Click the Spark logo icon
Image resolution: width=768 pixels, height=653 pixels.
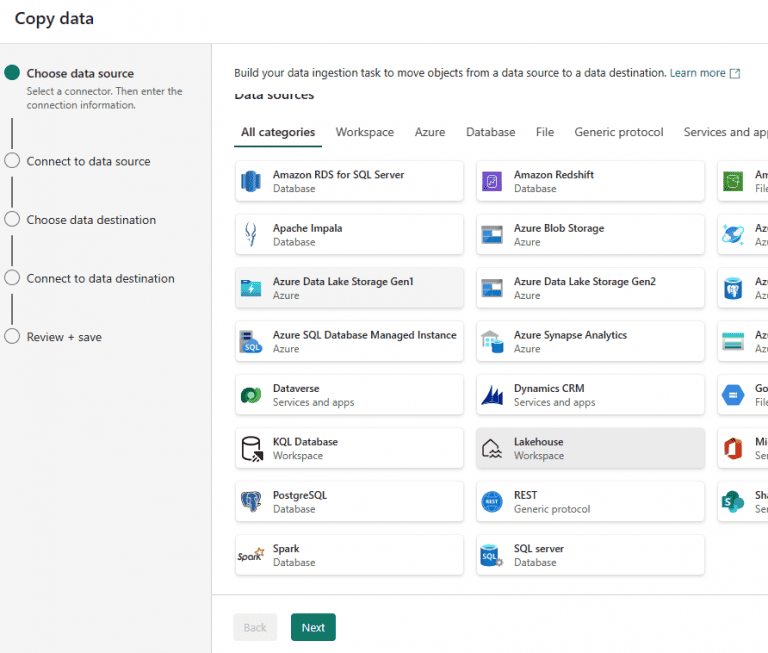click(x=251, y=555)
